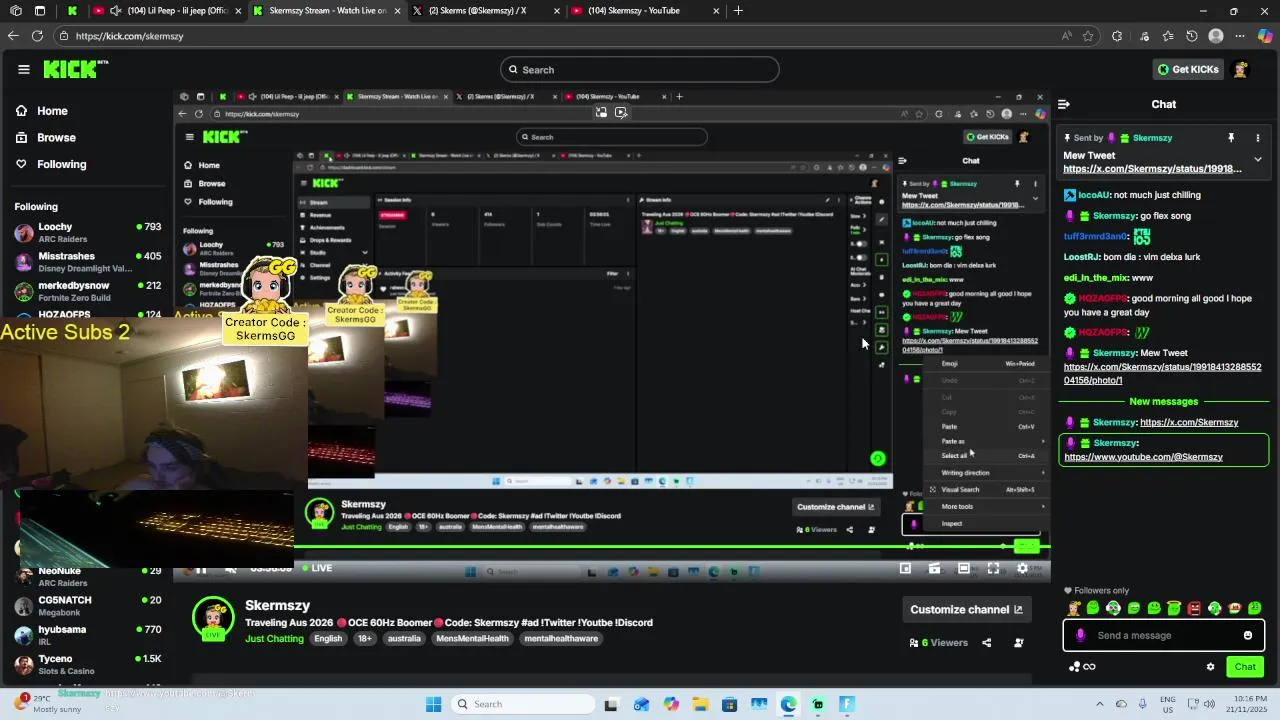Jump to LIVE in the player
This screenshot has width=1280, height=720.
click(316, 568)
